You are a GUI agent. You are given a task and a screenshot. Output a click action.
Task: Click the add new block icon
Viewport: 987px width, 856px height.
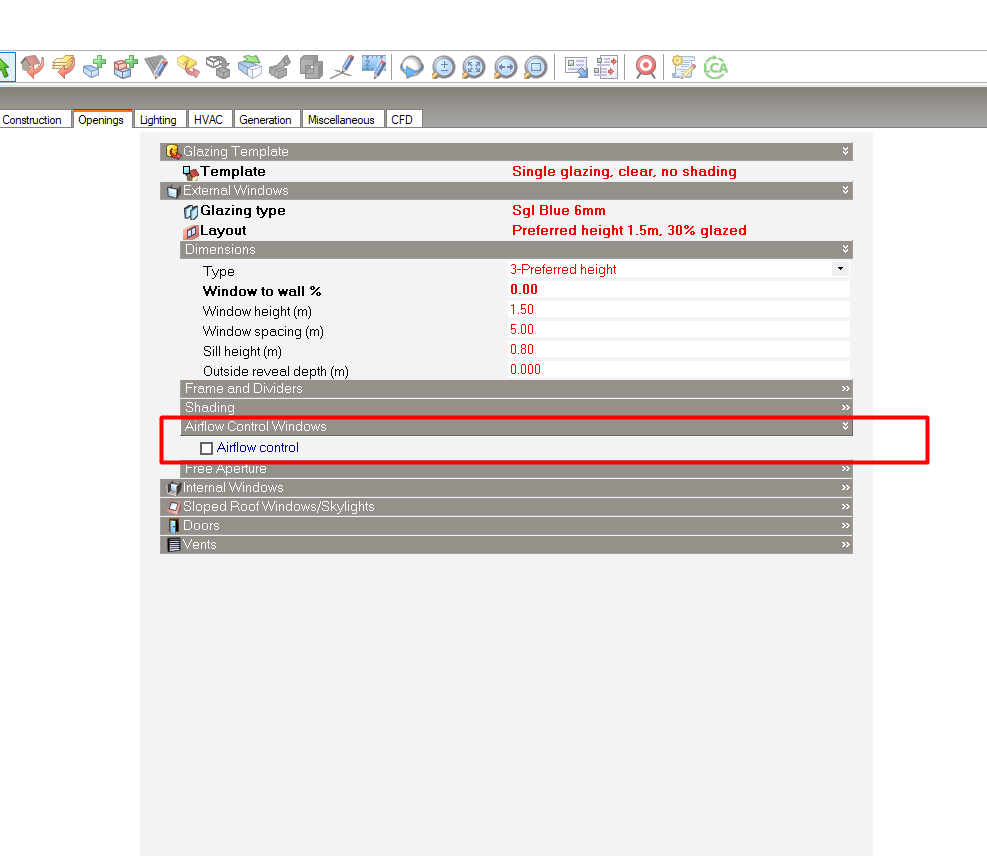click(94, 67)
